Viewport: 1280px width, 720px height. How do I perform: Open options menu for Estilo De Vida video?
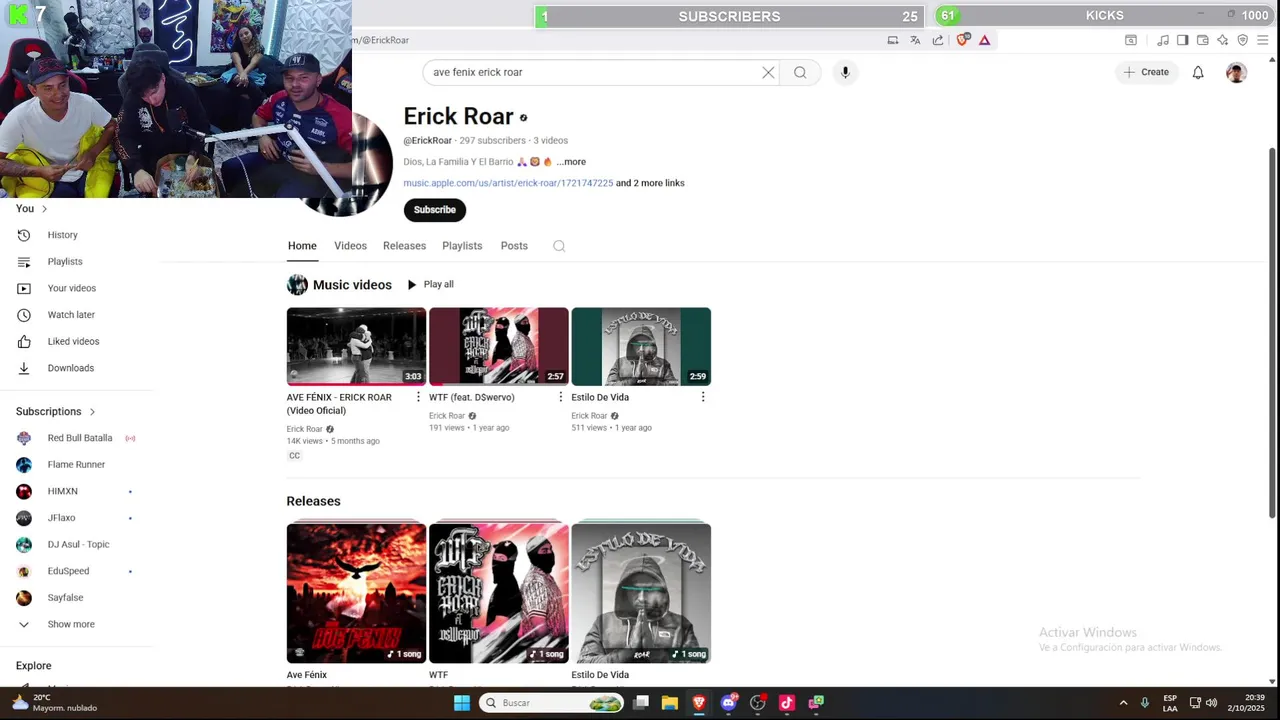703,397
